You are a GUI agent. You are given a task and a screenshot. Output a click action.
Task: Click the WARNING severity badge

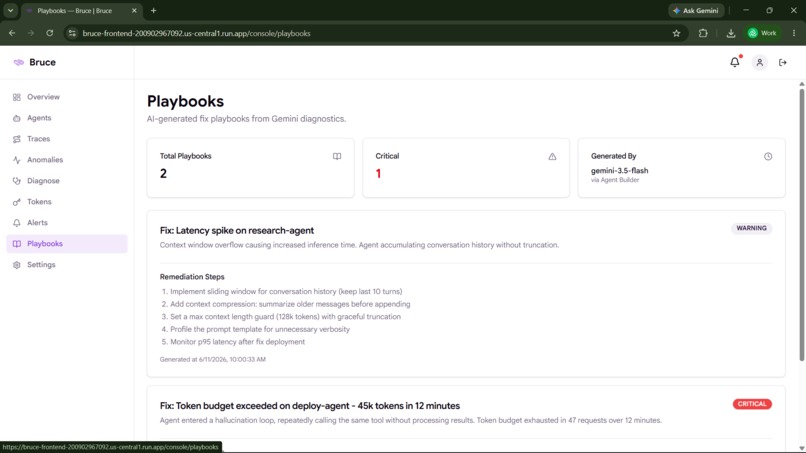click(751, 228)
